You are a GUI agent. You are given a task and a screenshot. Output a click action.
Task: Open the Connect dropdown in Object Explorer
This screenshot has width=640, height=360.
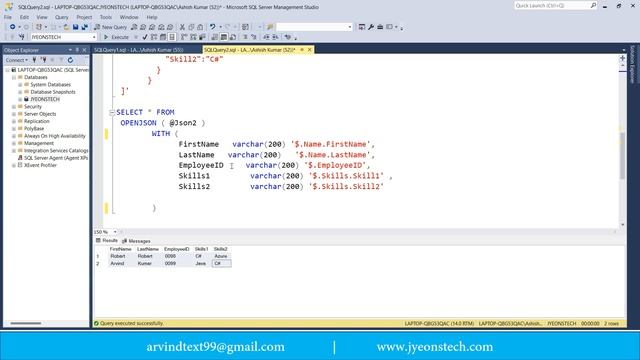coord(16,60)
